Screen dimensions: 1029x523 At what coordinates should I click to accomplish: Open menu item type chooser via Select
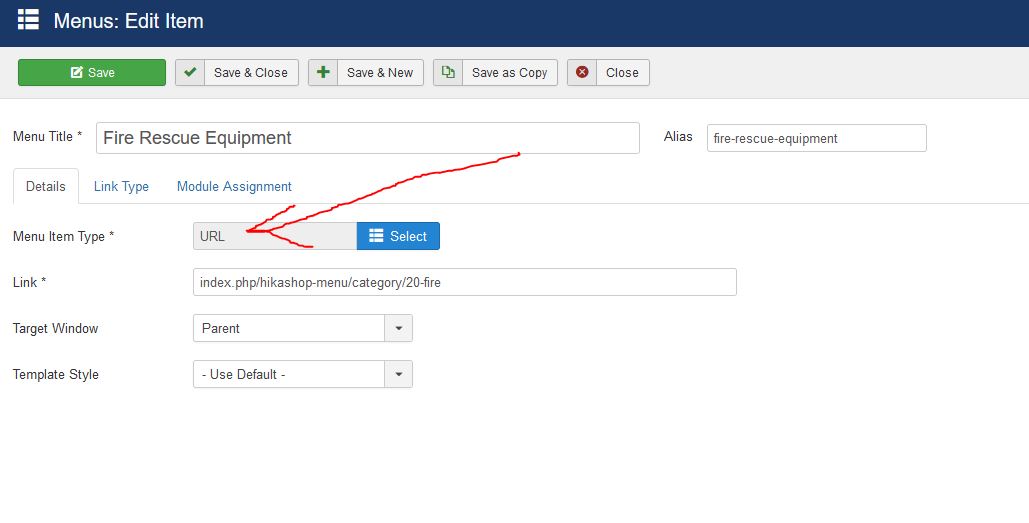click(x=398, y=236)
